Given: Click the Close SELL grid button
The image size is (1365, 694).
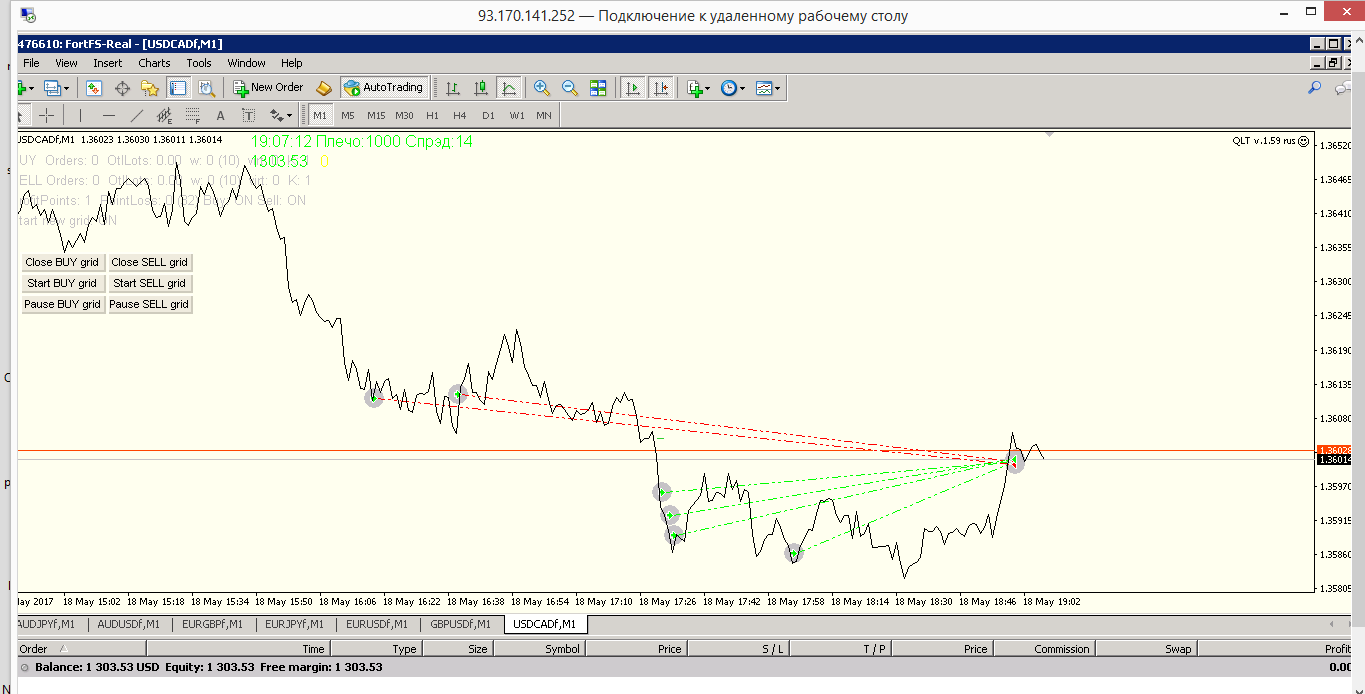Looking at the screenshot, I should point(149,262).
